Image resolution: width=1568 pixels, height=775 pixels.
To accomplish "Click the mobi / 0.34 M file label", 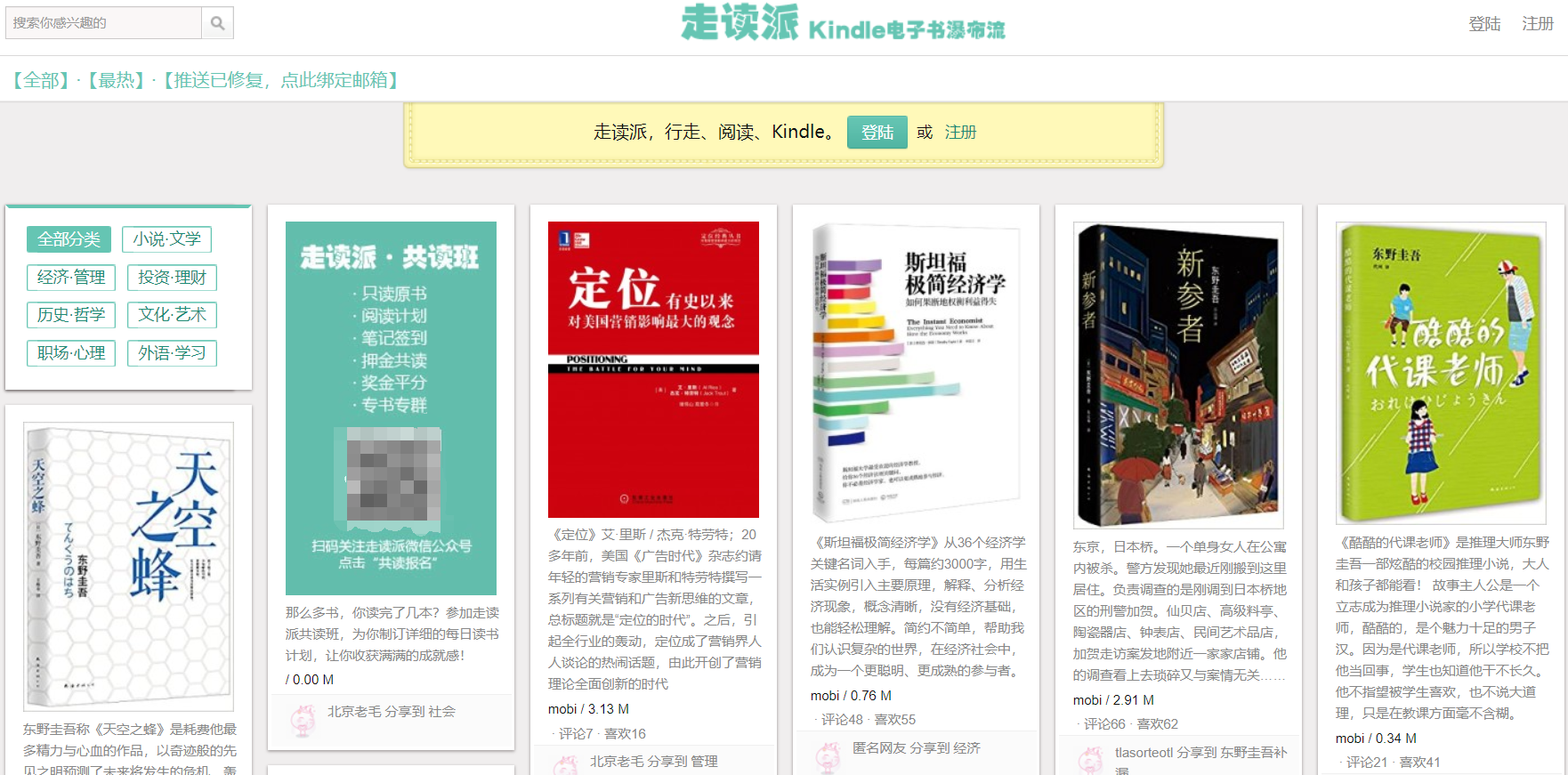I will point(1376,738).
